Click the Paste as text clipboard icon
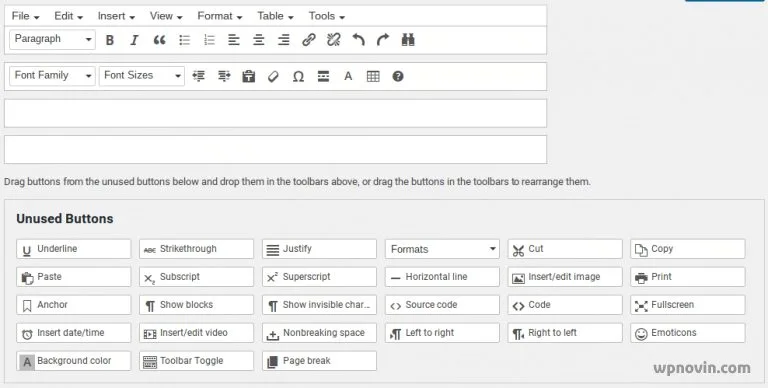The width and height of the screenshot is (768, 388). 249,76
